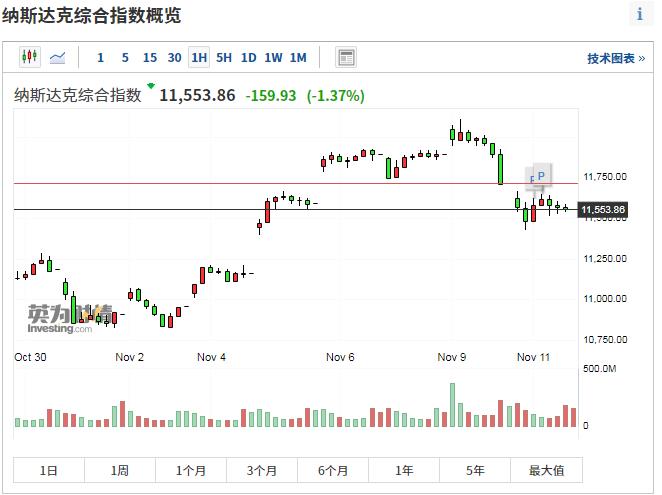Select the 1-minute interval
The image size is (662, 495).
[100, 58]
